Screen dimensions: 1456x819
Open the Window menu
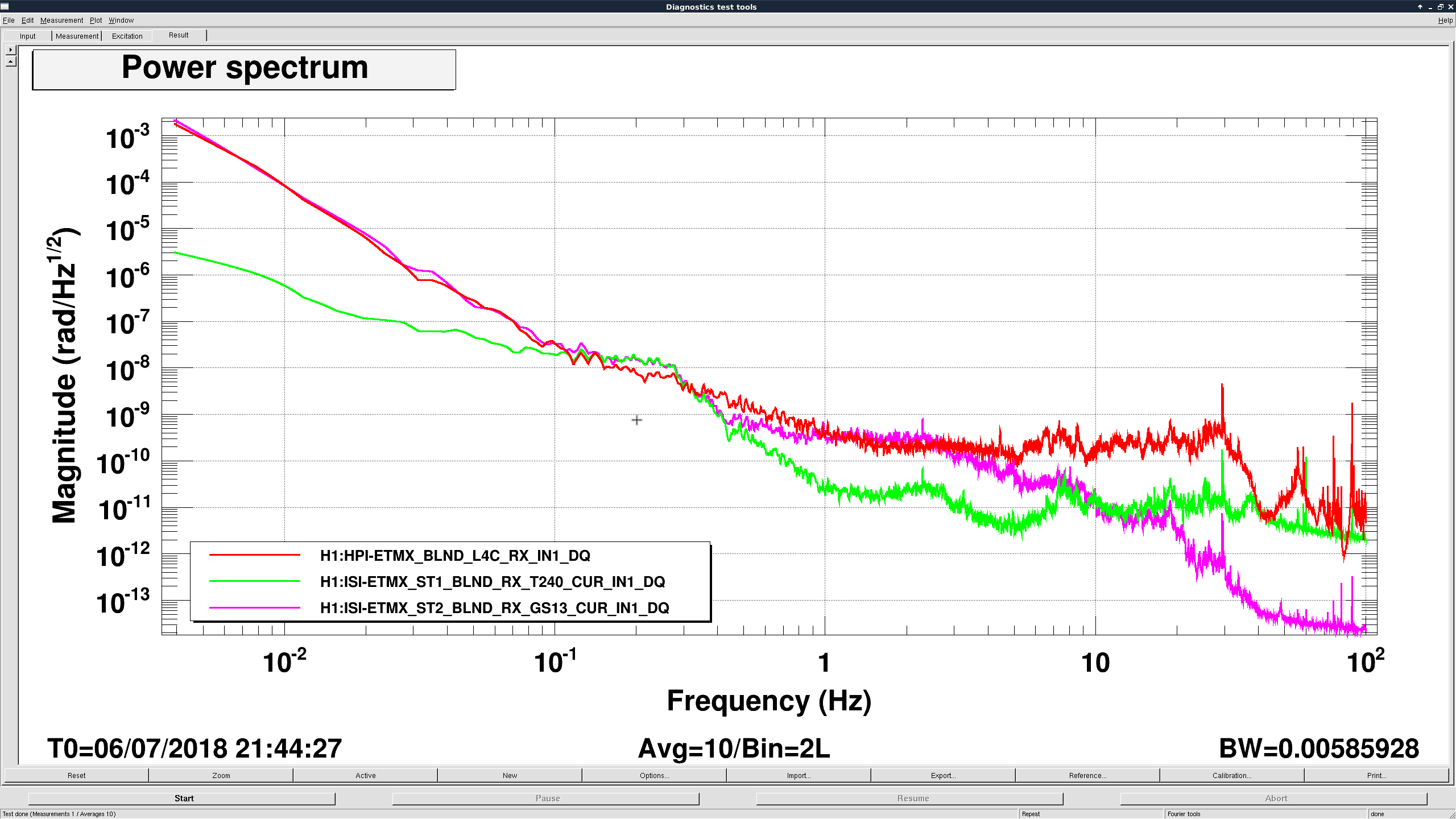point(121,20)
